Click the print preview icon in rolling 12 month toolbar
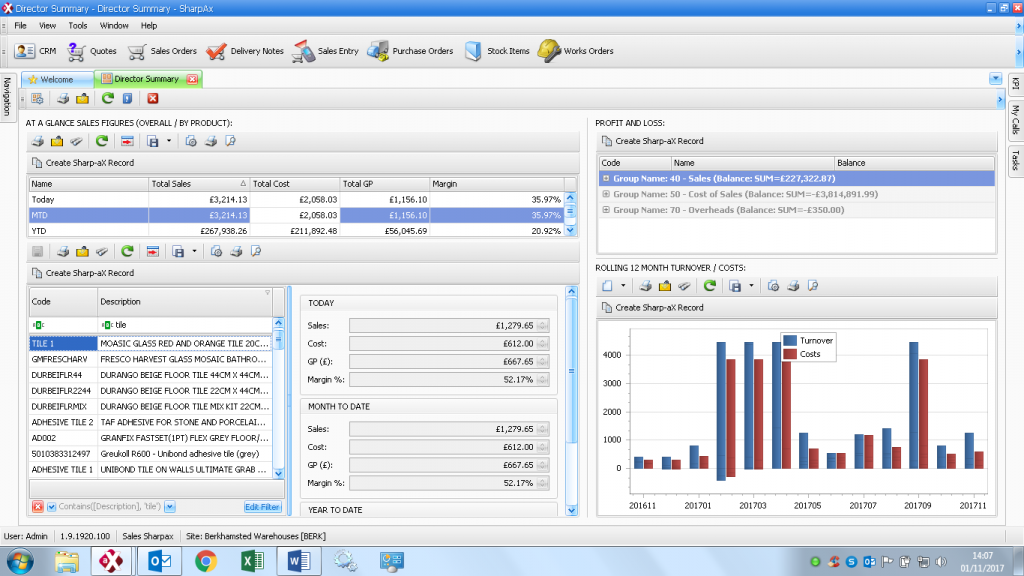The width and height of the screenshot is (1024, 576). 813,286
